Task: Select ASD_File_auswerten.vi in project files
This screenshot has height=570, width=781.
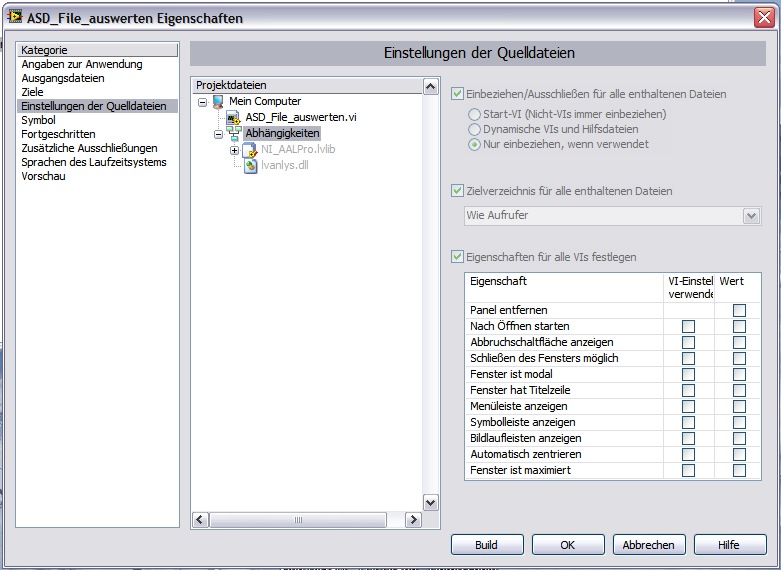Action: pyautogui.click(x=301, y=118)
